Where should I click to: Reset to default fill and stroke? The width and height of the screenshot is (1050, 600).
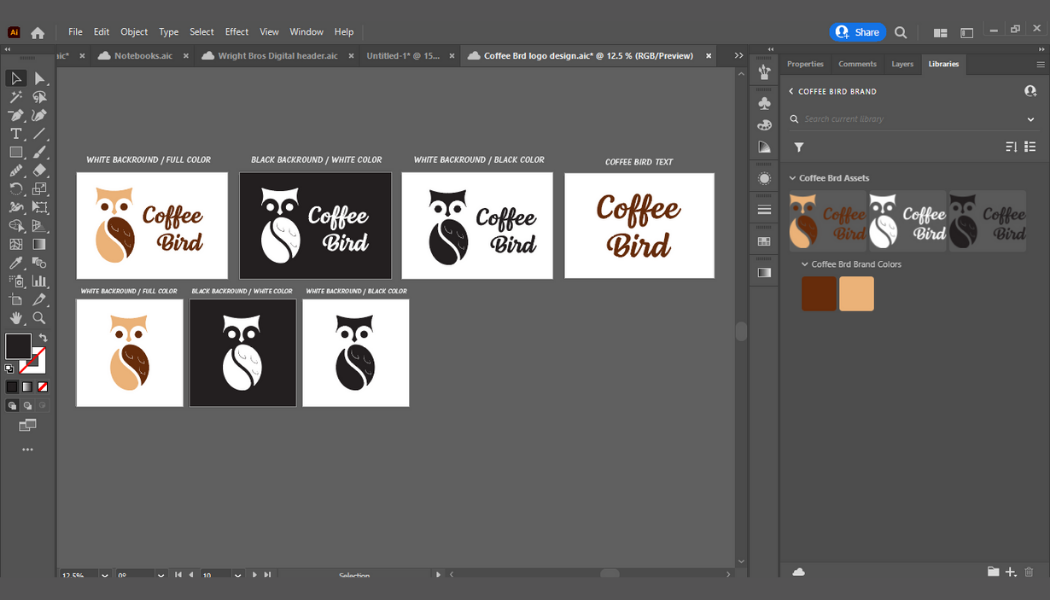coord(9,369)
